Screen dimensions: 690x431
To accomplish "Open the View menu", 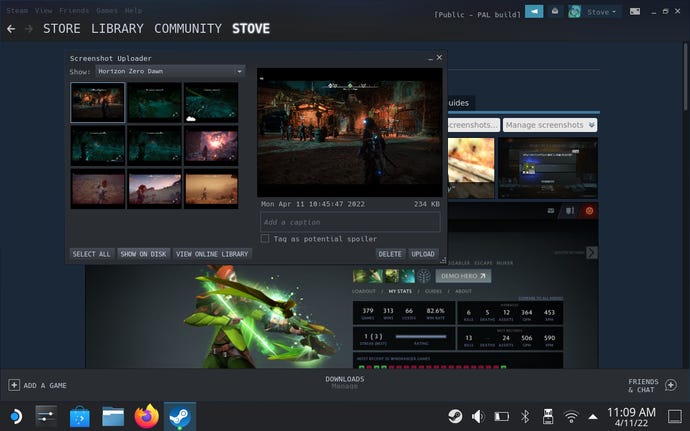I will [x=44, y=11].
